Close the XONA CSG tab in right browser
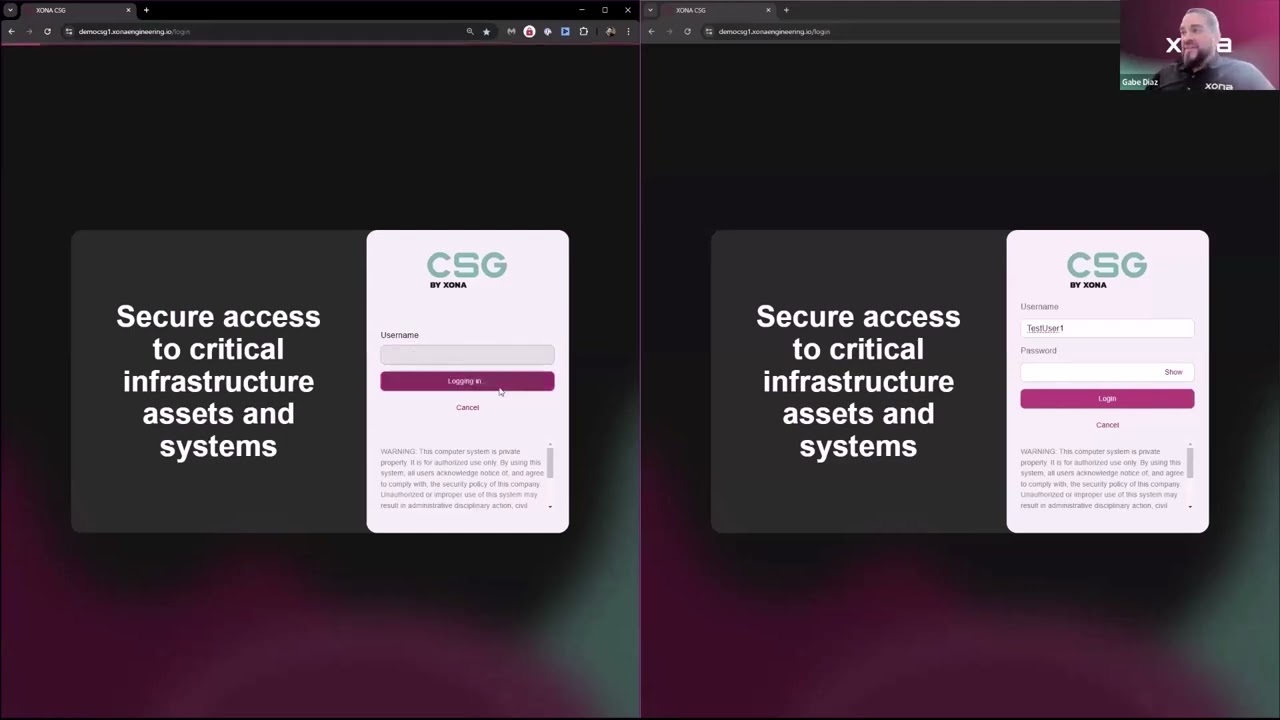Viewport: 1280px width, 720px height. [x=768, y=10]
